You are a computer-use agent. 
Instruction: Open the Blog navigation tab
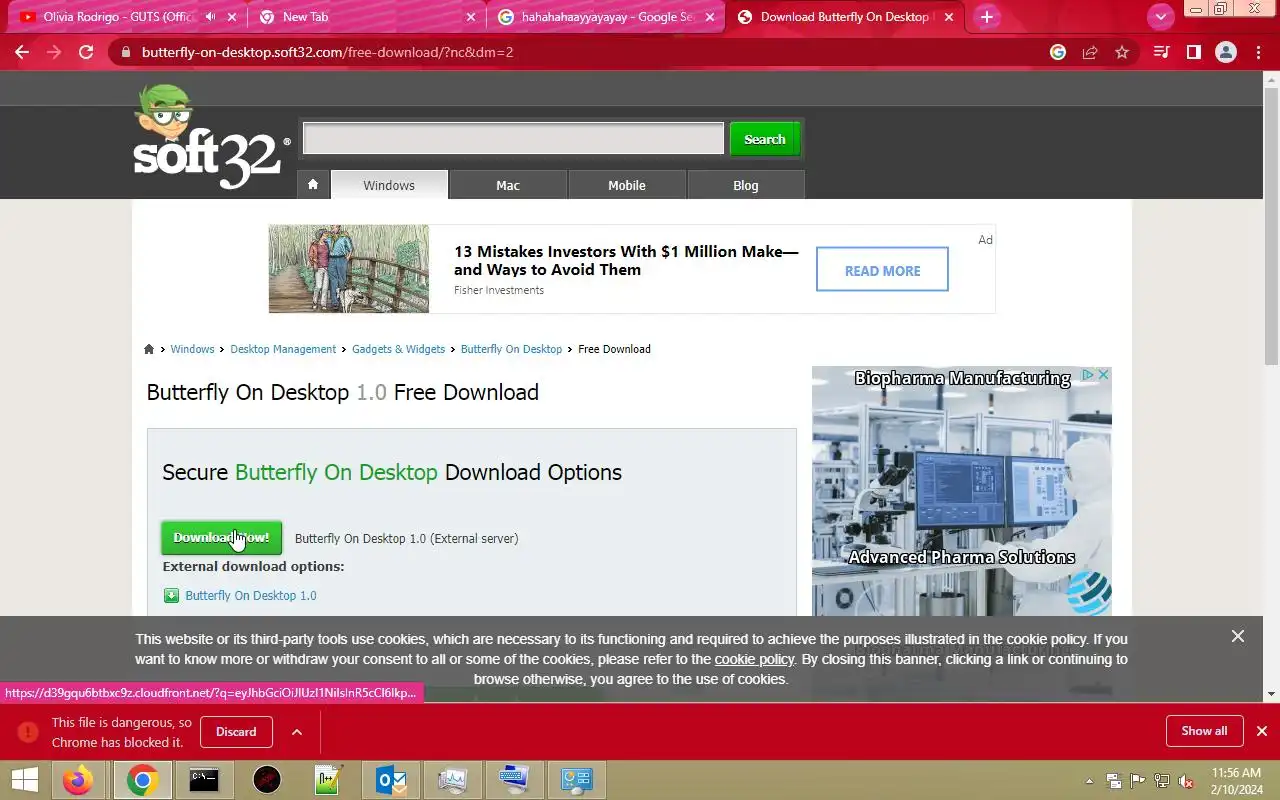pyautogui.click(x=746, y=185)
